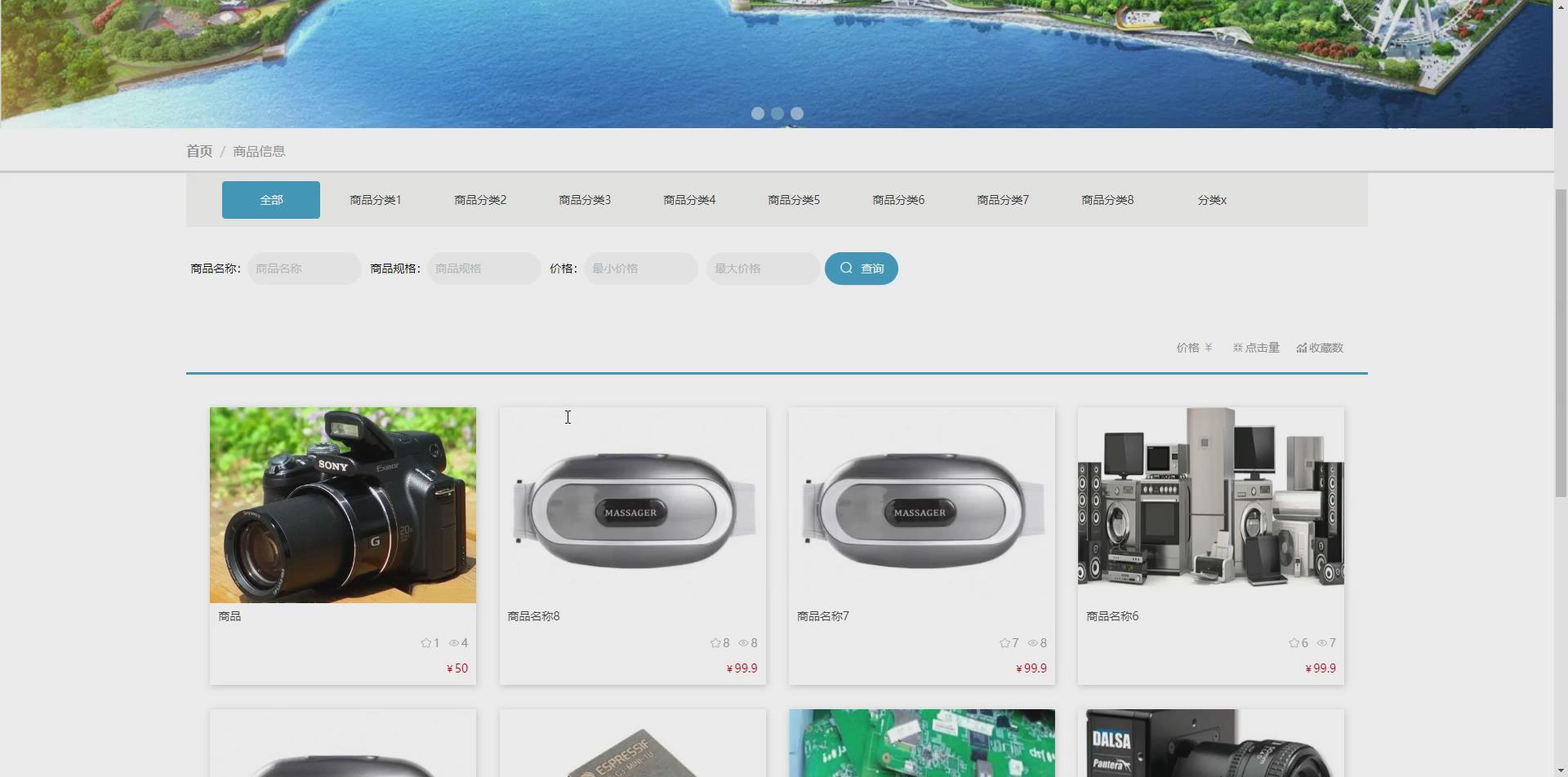Sort products by 收藏数
This screenshot has height=777, width=1568.
click(1320, 348)
